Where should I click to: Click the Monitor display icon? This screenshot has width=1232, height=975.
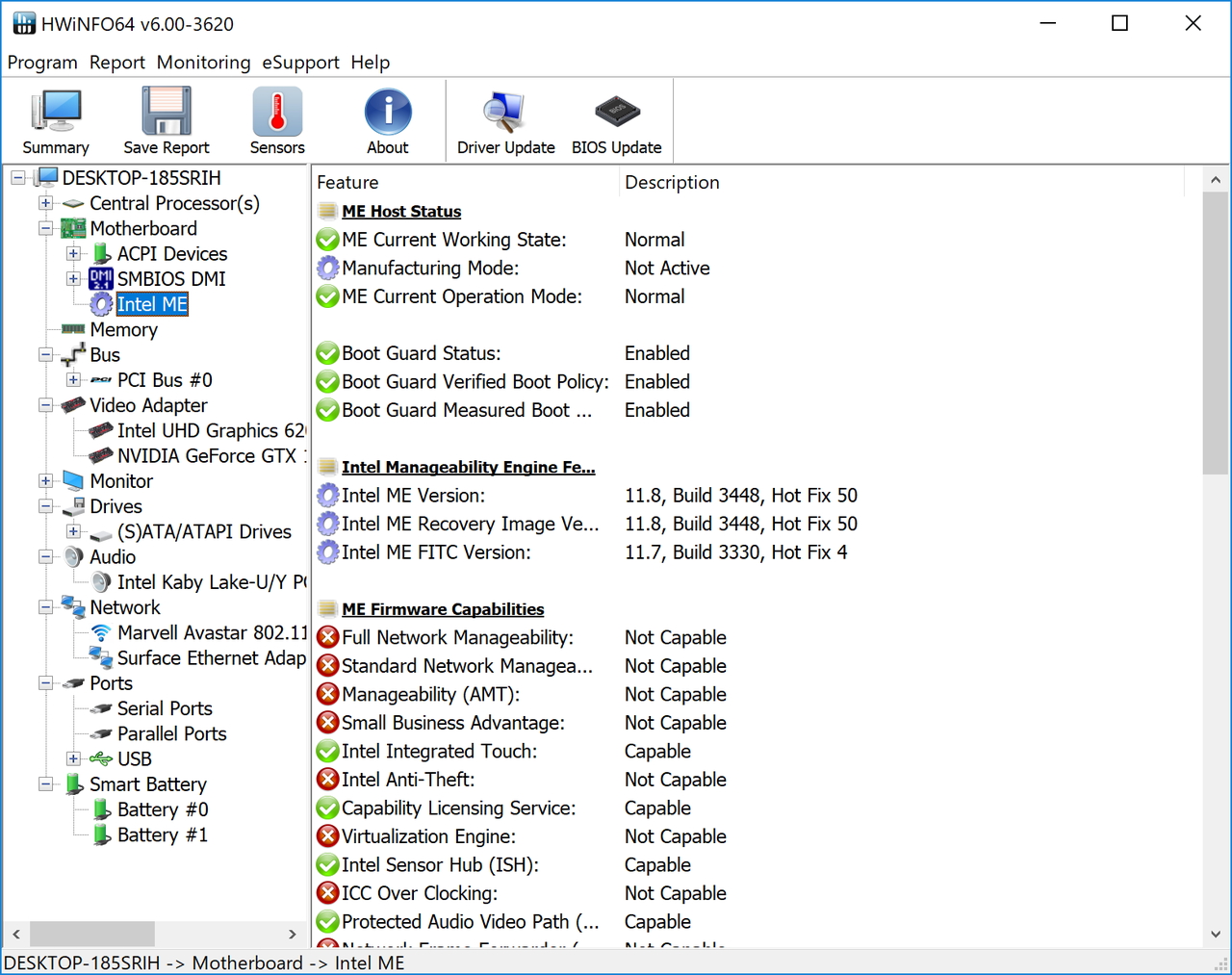pos(73,481)
